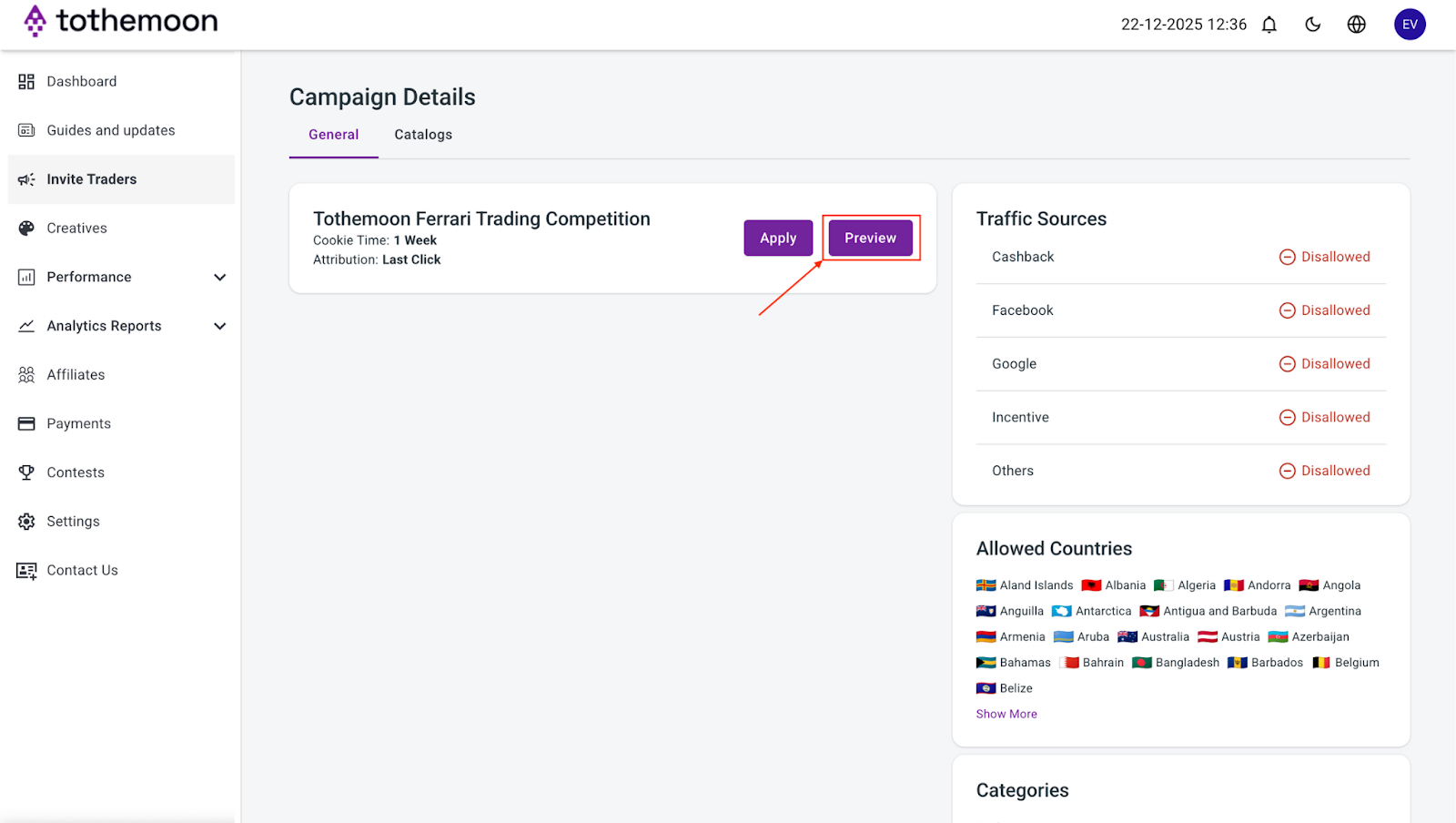The width and height of the screenshot is (1456, 823).
Task: Click the Dashboard grid icon
Action: (26, 82)
